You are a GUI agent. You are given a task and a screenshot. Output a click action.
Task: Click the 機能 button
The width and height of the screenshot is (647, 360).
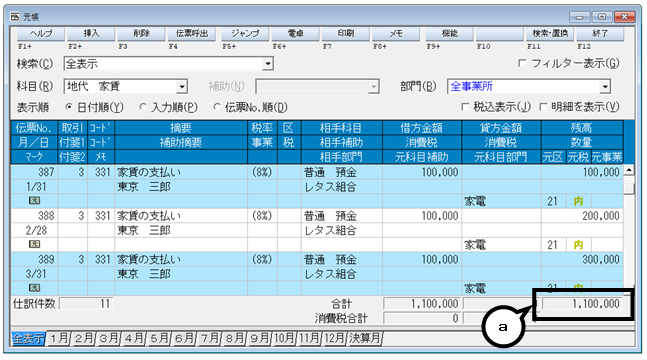coord(449,34)
